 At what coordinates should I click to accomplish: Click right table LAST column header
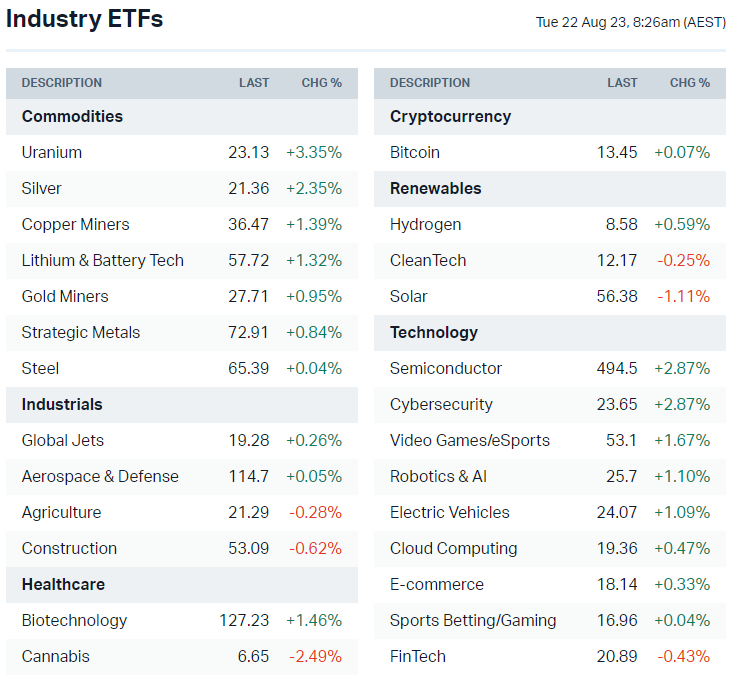(x=622, y=83)
